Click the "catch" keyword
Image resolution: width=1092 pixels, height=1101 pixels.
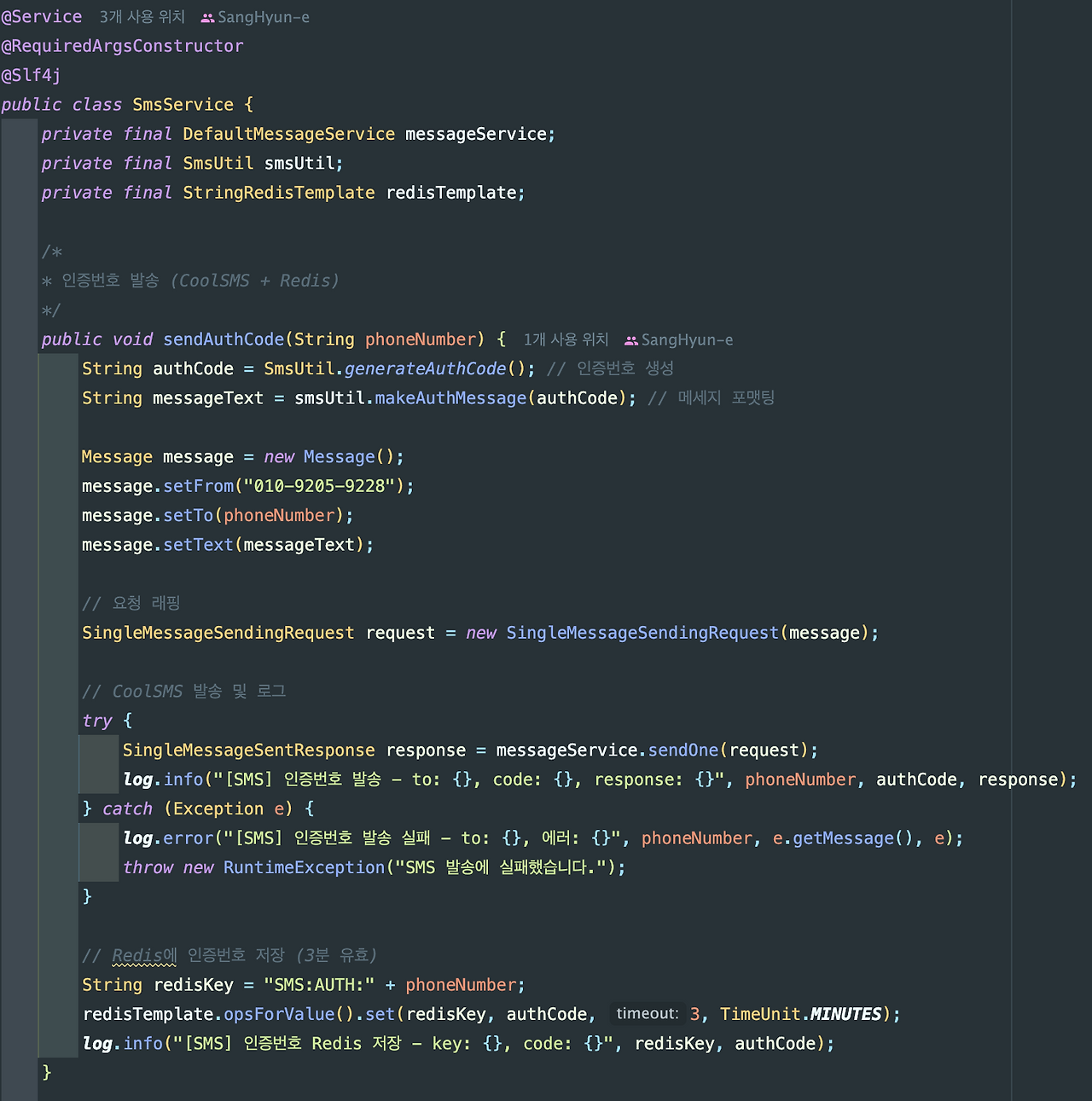127,808
